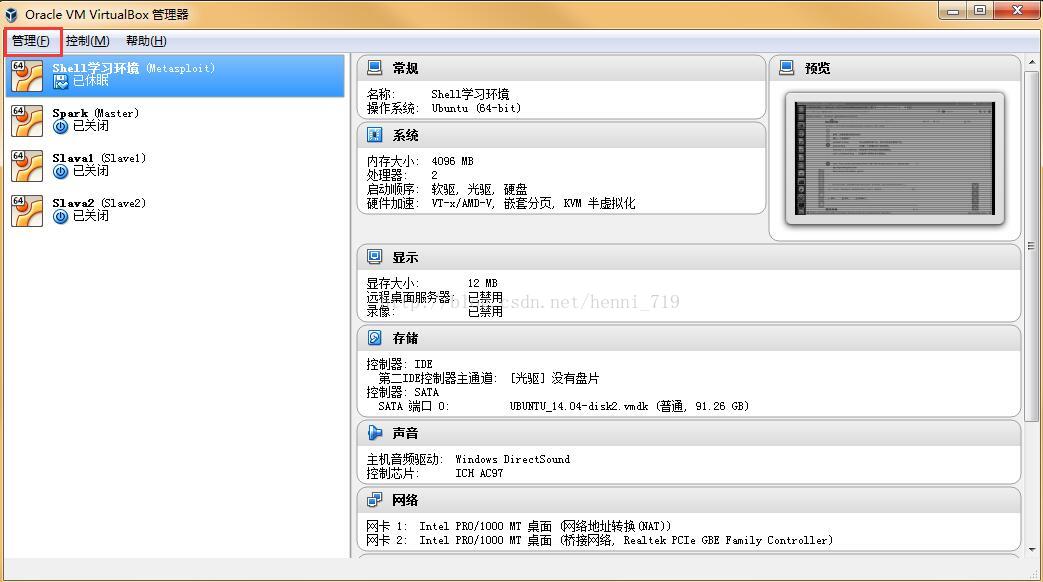The height and width of the screenshot is (582, 1043).
Task: Click the 系统 system section icon
Action: pos(374,135)
